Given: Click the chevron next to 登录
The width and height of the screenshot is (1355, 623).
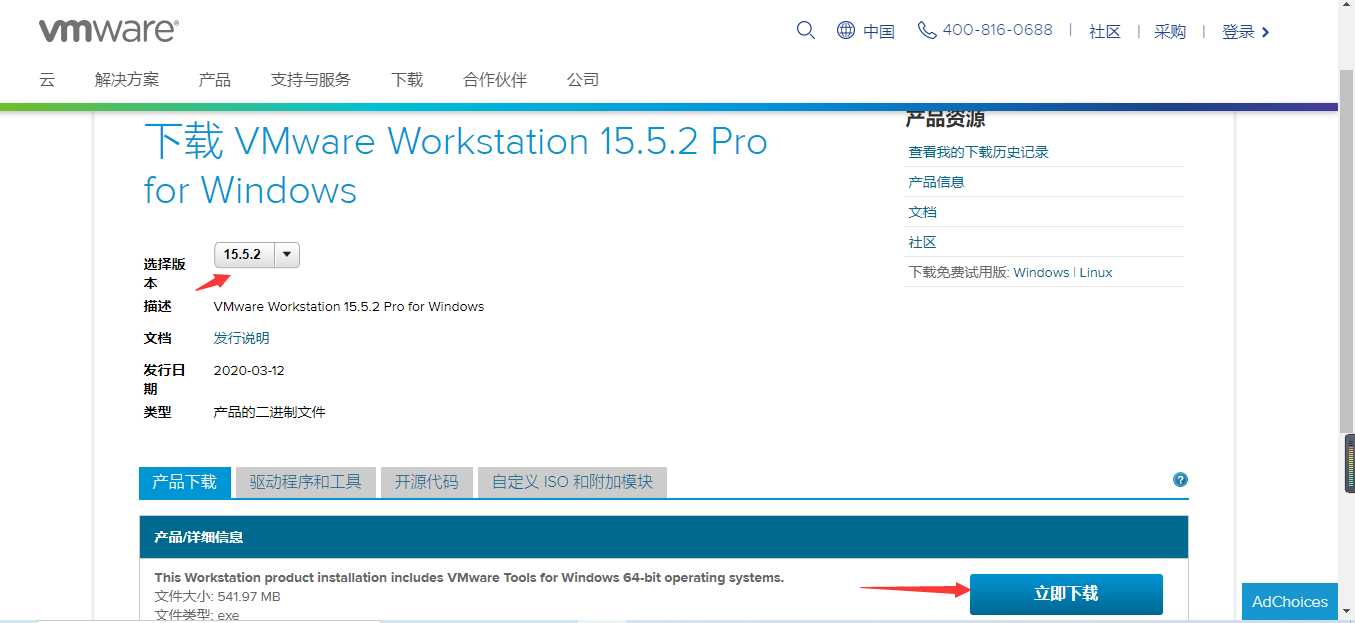Looking at the screenshot, I should coord(1266,32).
